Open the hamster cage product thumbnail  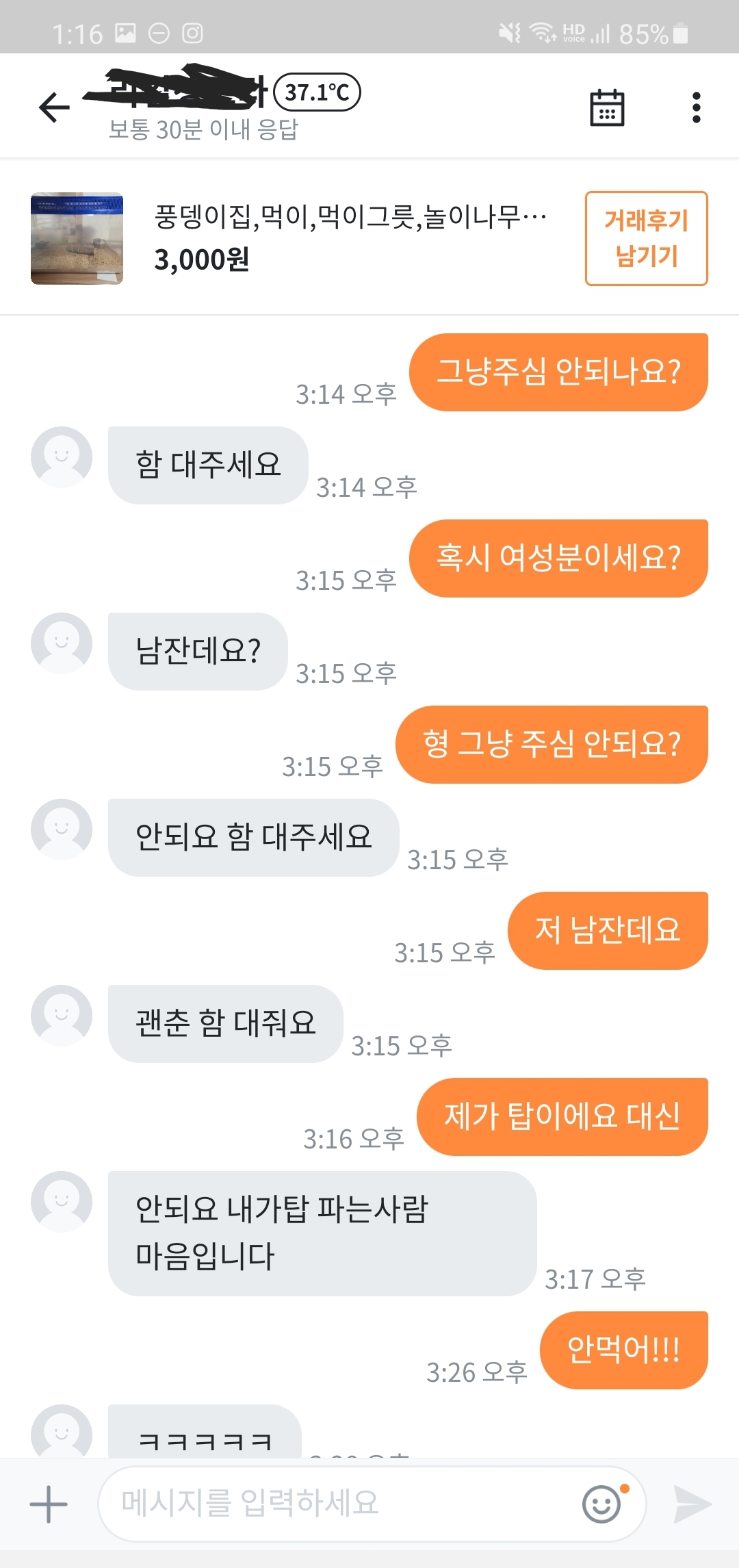(x=77, y=238)
